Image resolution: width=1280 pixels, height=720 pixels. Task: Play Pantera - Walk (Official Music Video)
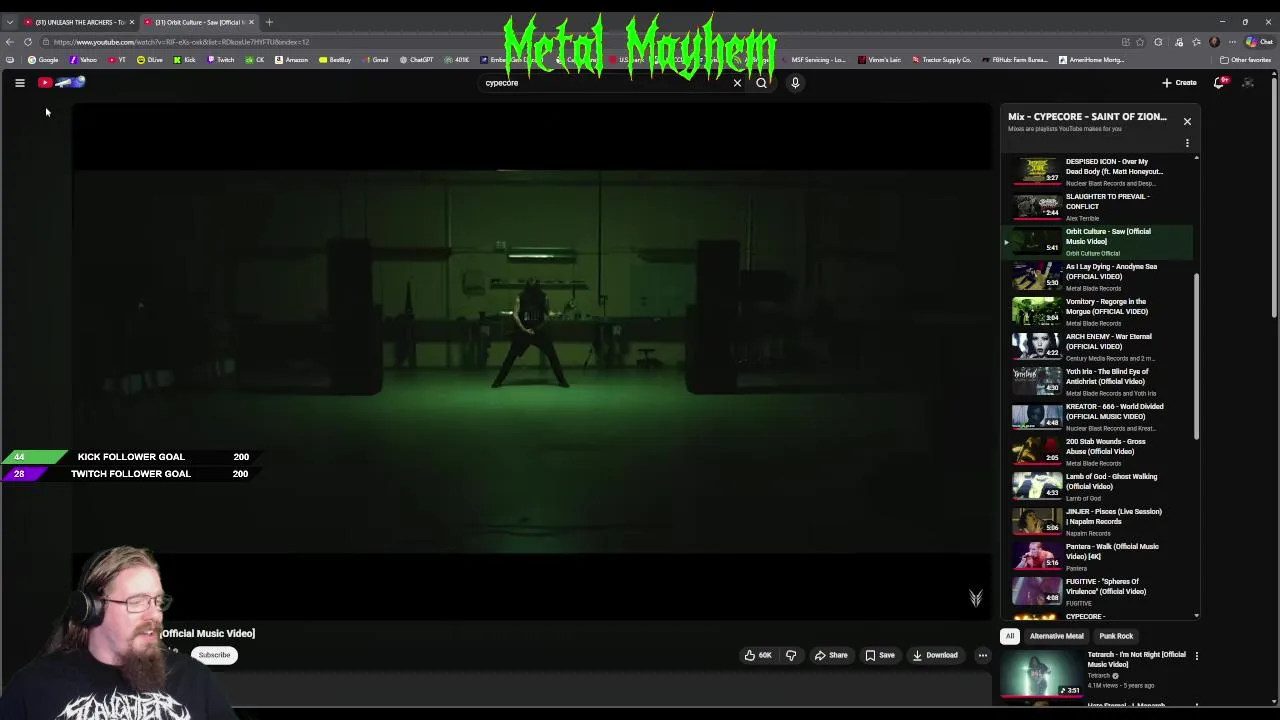tap(1098, 556)
